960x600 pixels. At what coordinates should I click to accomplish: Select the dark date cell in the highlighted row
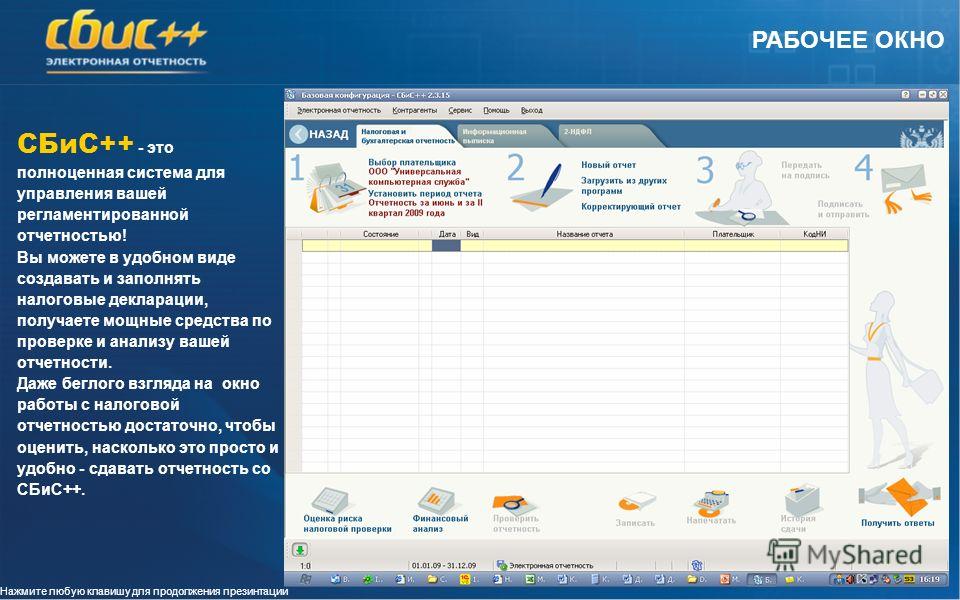click(446, 246)
